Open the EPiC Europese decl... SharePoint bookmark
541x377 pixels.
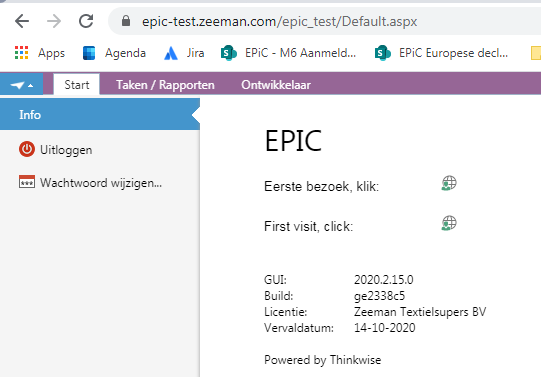click(x=442, y=53)
